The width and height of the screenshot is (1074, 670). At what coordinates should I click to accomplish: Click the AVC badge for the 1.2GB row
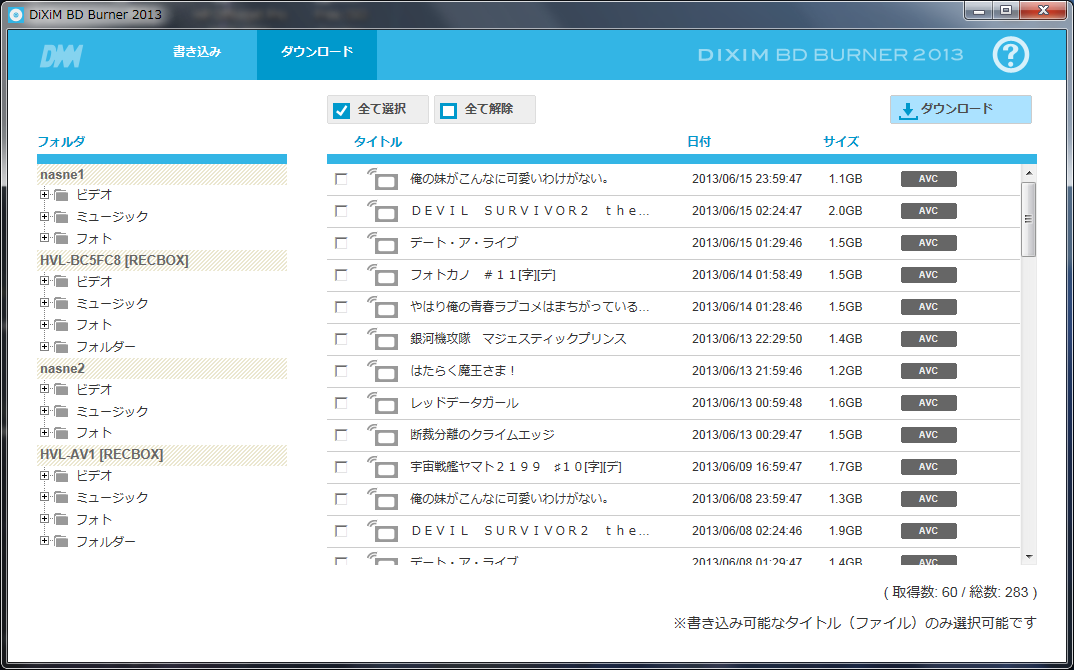(x=928, y=371)
